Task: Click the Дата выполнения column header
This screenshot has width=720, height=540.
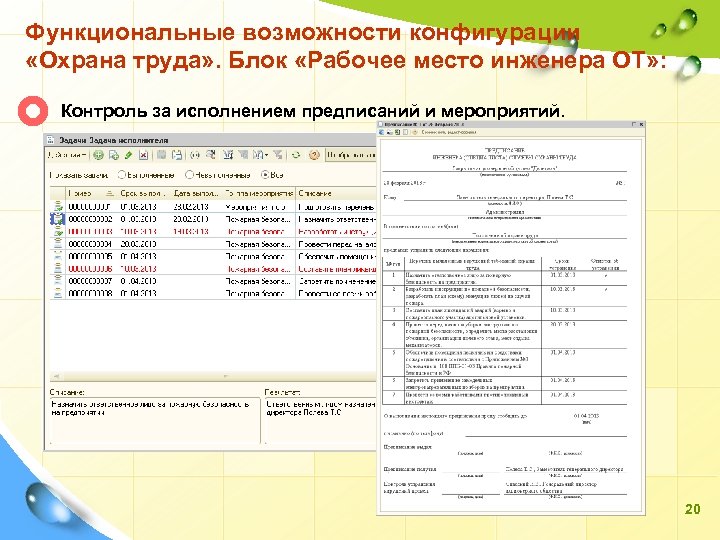Action: [196, 193]
